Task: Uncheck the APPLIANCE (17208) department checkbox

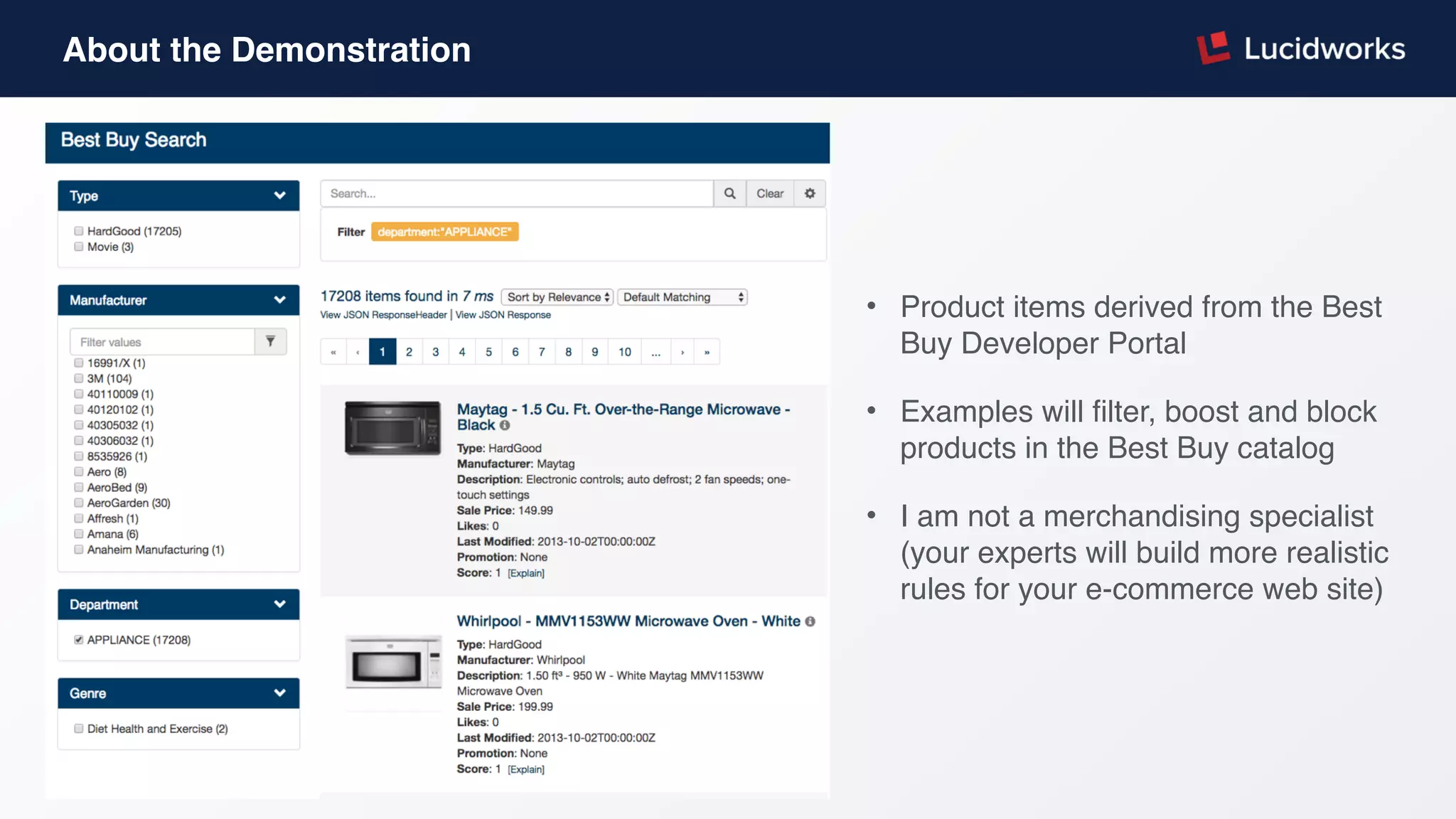Action: pos(79,640)
